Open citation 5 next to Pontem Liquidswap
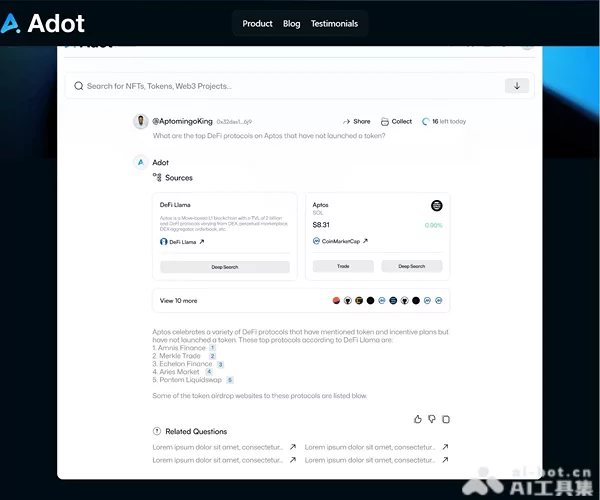The height and width of the screenshot is (500, 600). click(230, 380)
